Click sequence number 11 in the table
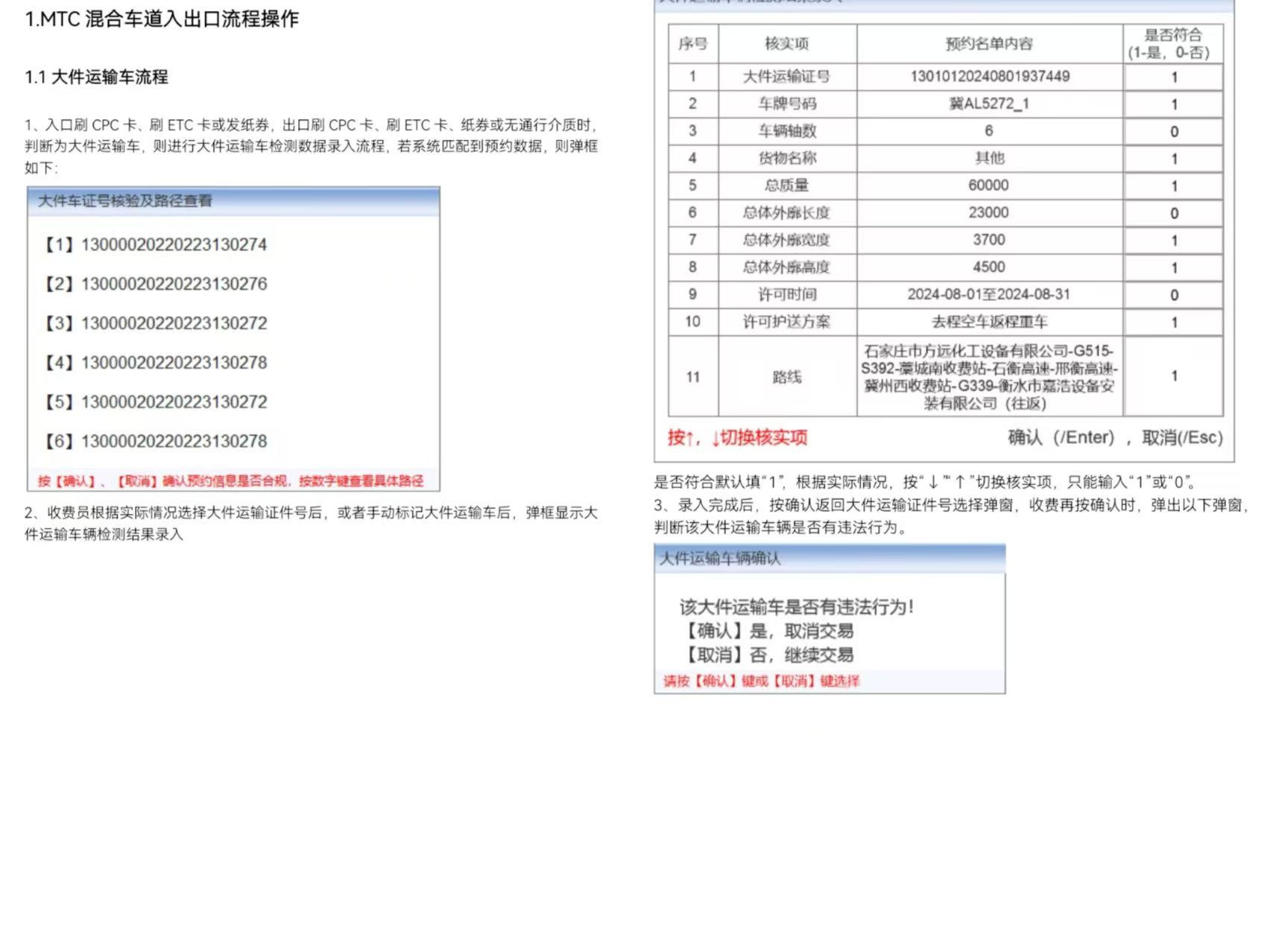The width and height of the screenshot is (1270, 952). [692, 377]
